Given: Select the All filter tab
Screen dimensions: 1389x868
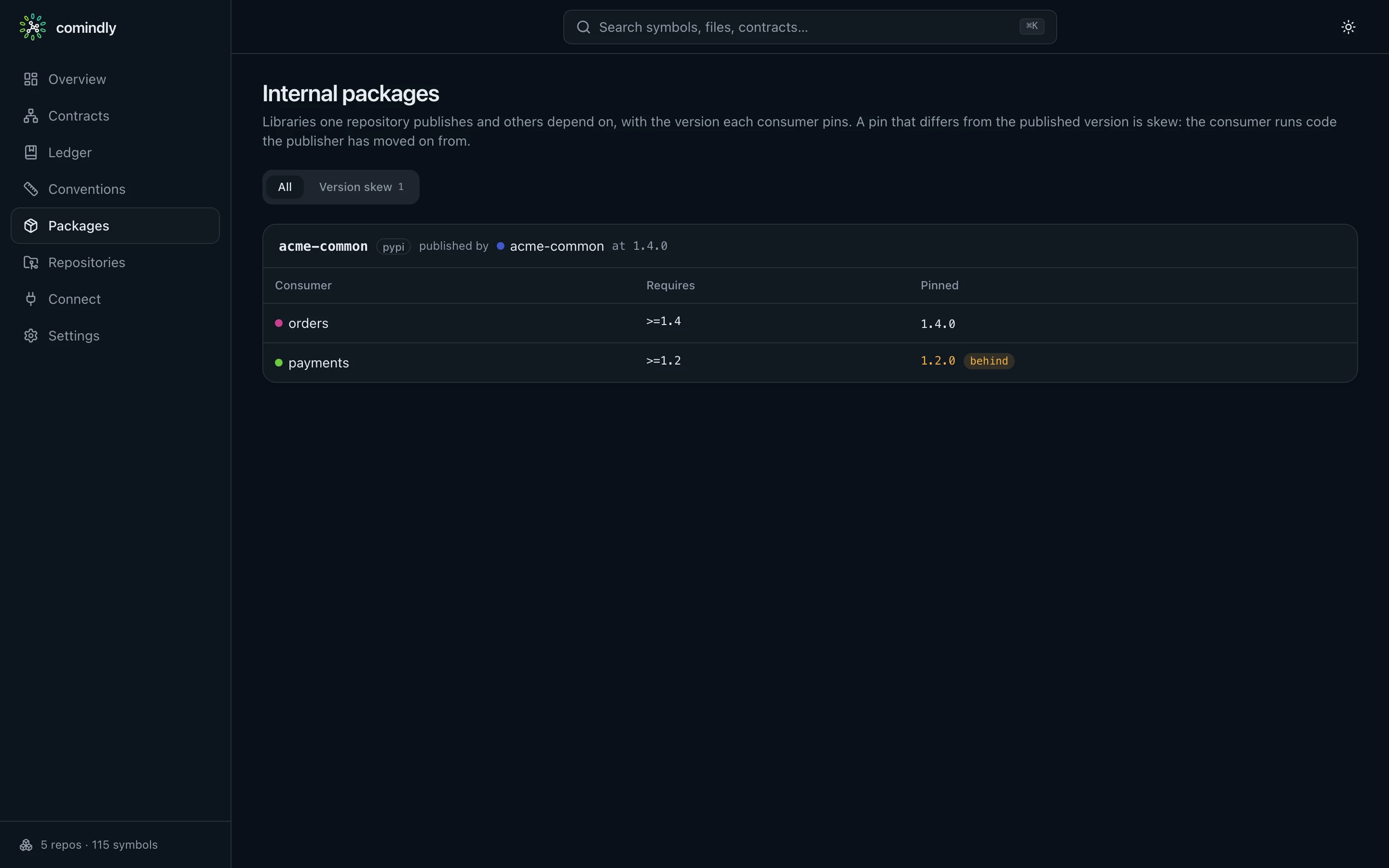Looking at the screenshot, I should pos(285,187).
